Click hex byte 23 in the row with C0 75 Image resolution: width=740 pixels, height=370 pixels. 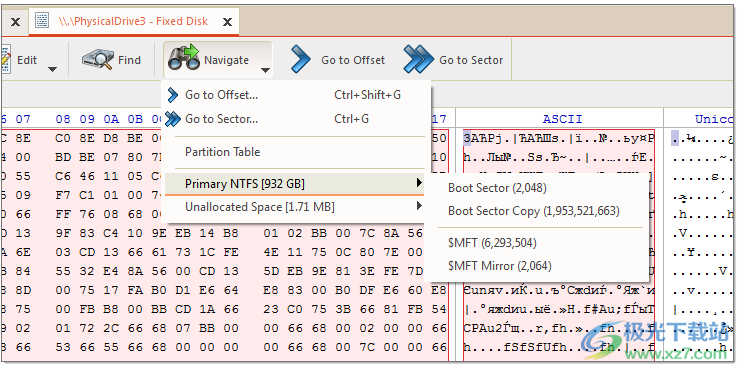coord(271,309)
